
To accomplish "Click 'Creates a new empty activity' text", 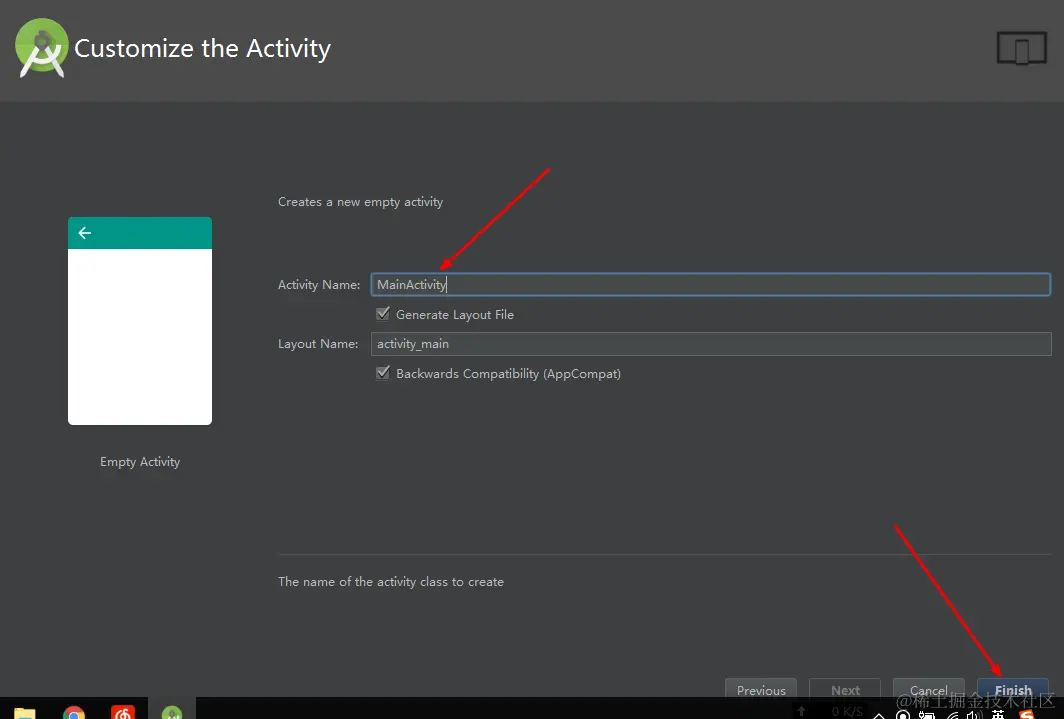I will click(x=360, y=201).
